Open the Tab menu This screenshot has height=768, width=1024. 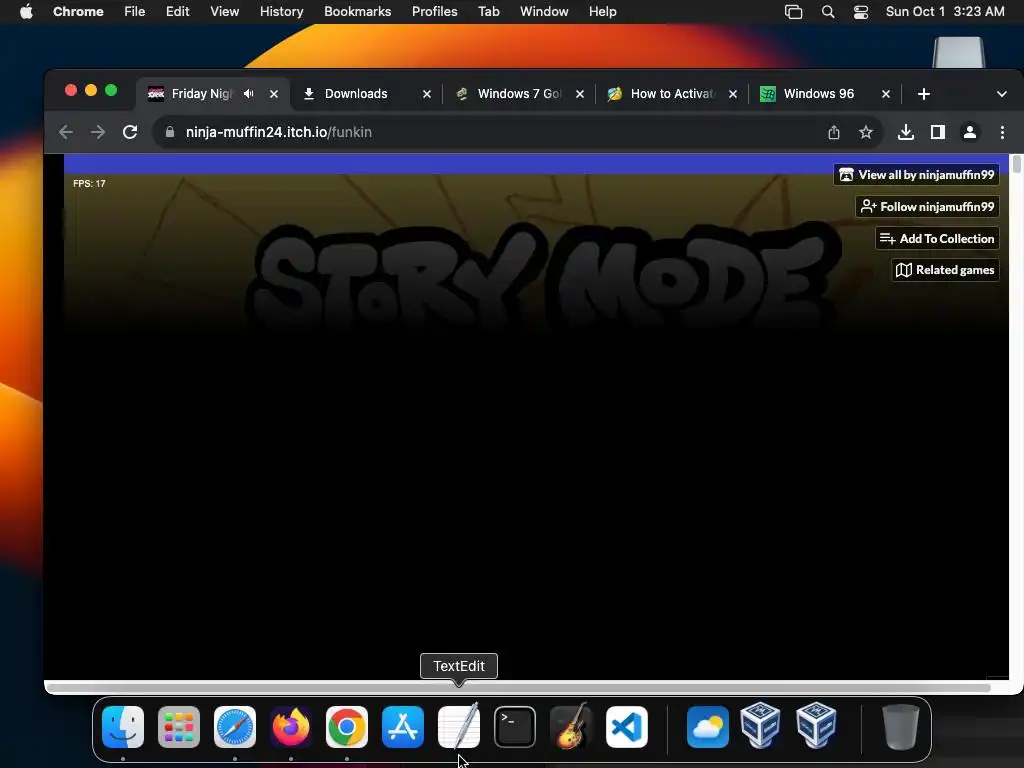click(488, 12)
